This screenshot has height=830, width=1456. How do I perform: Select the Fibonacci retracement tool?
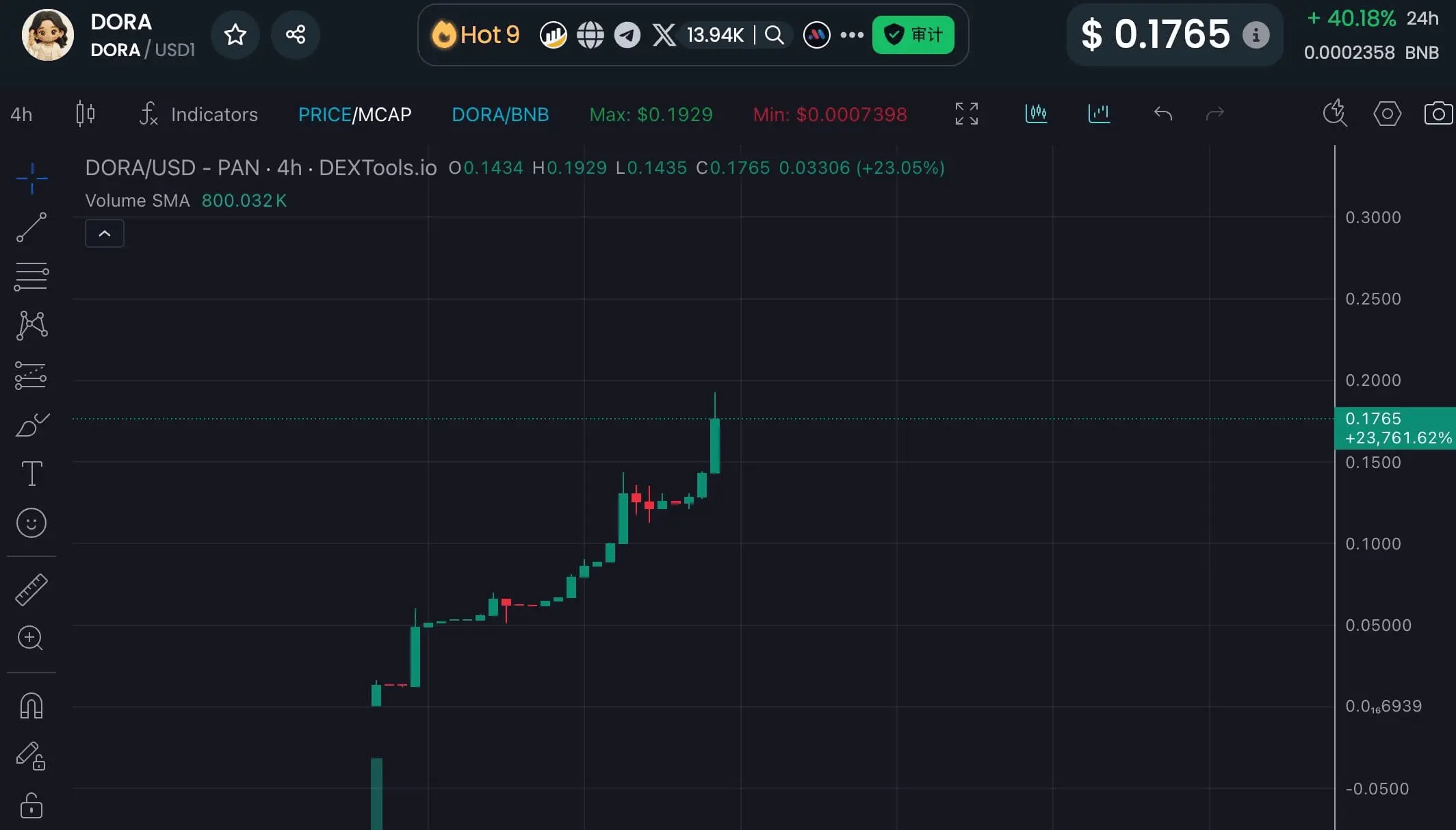coord(31,276)
